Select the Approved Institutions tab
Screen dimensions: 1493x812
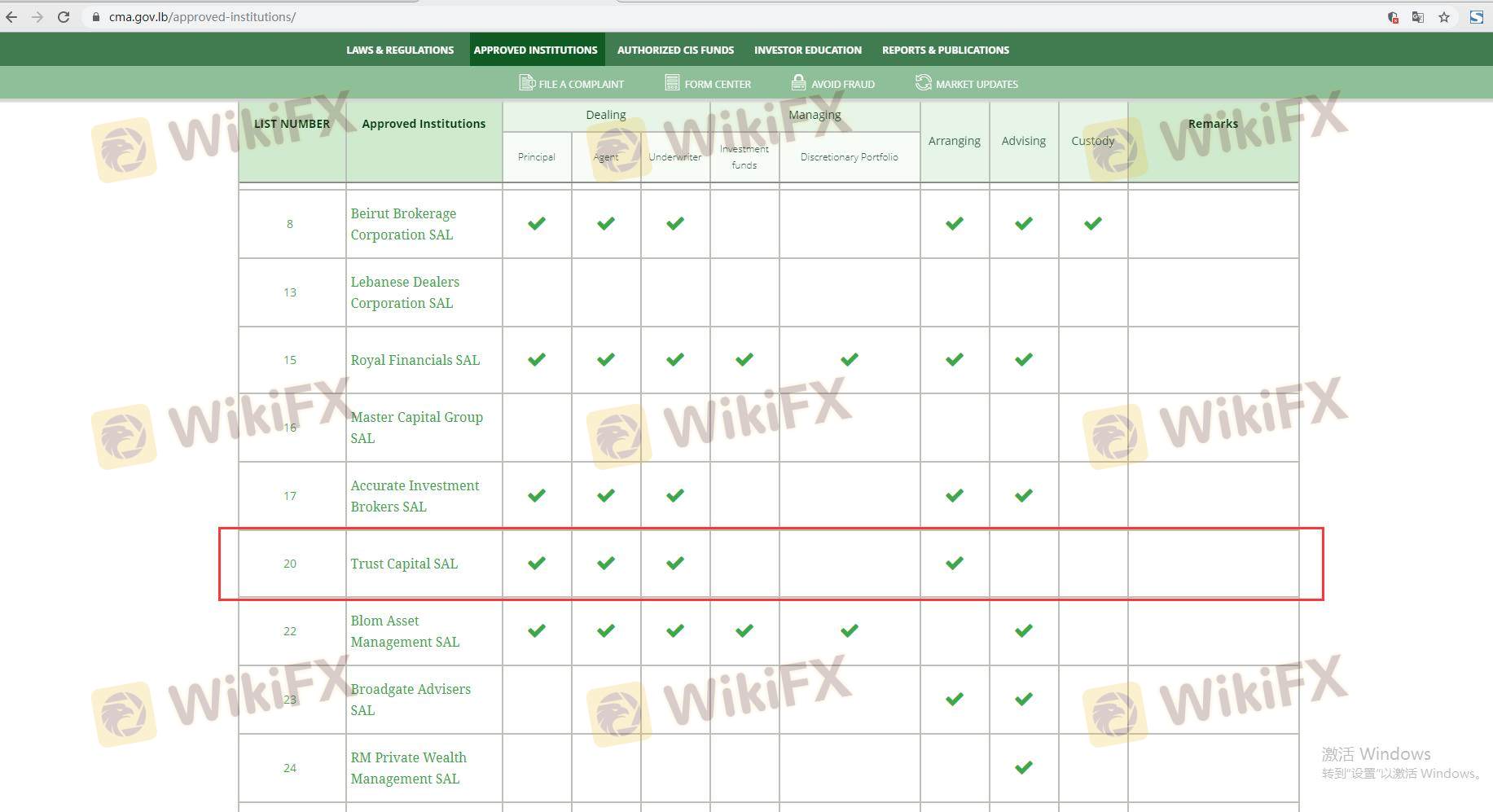(535, 50)
